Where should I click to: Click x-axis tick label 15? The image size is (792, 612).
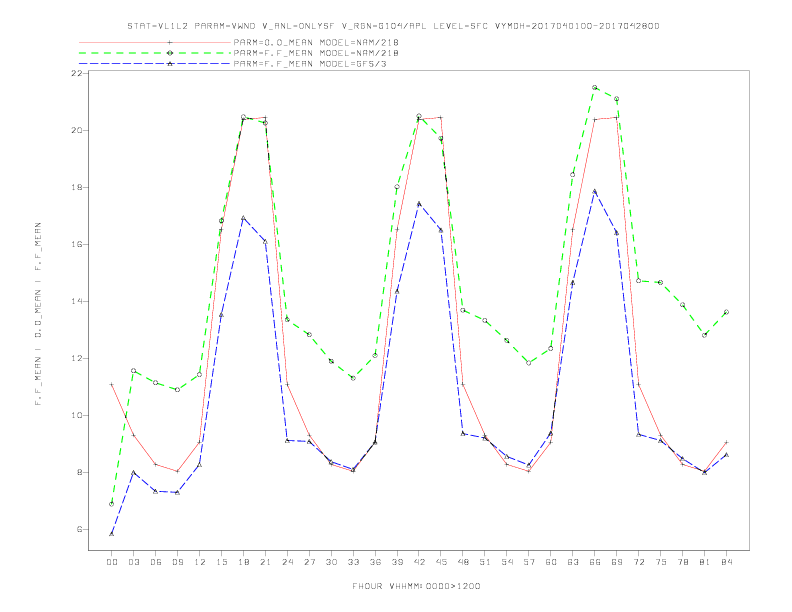point(221,562)
